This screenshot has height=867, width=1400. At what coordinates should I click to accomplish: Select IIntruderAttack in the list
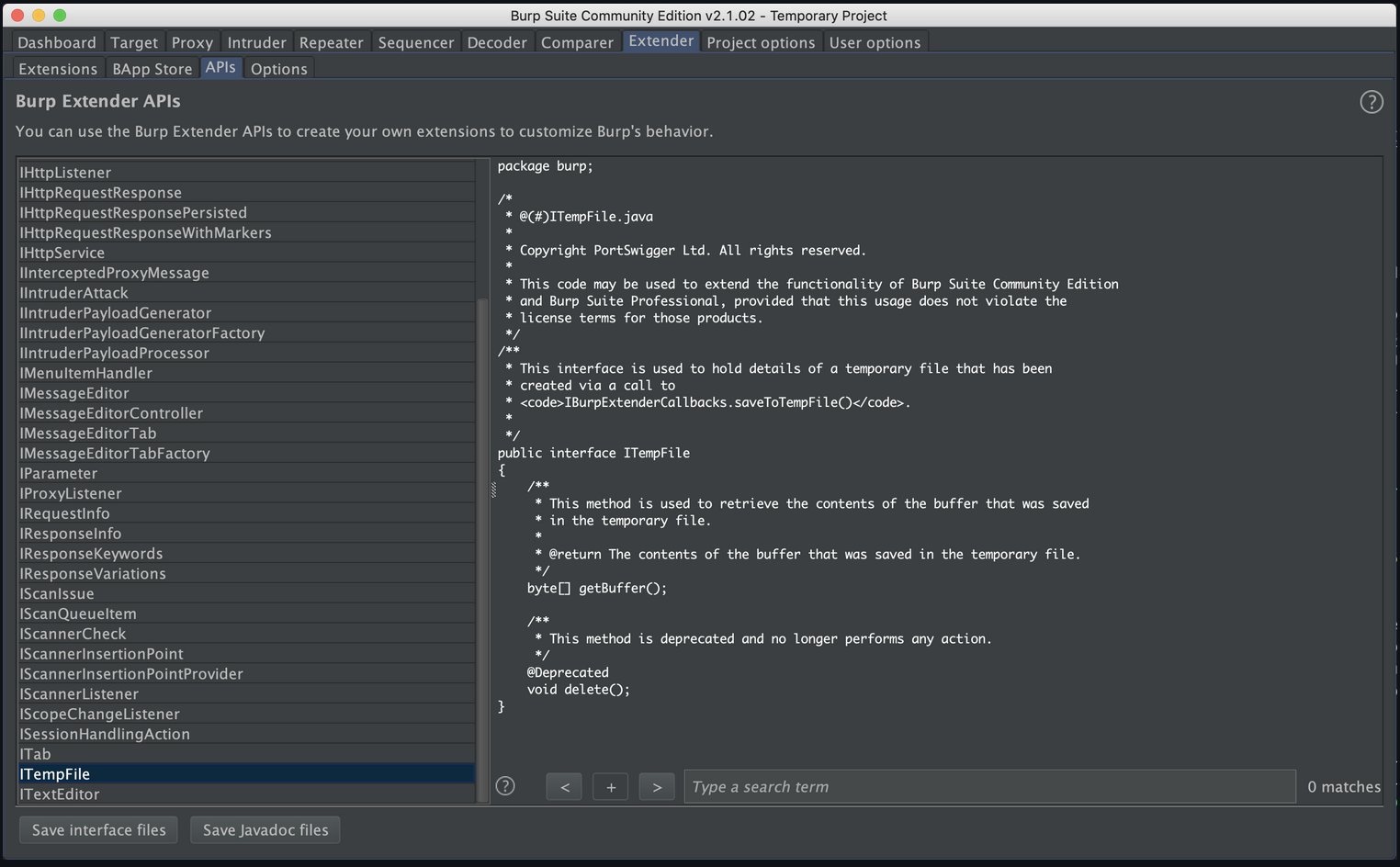click(x=246, y=293)
